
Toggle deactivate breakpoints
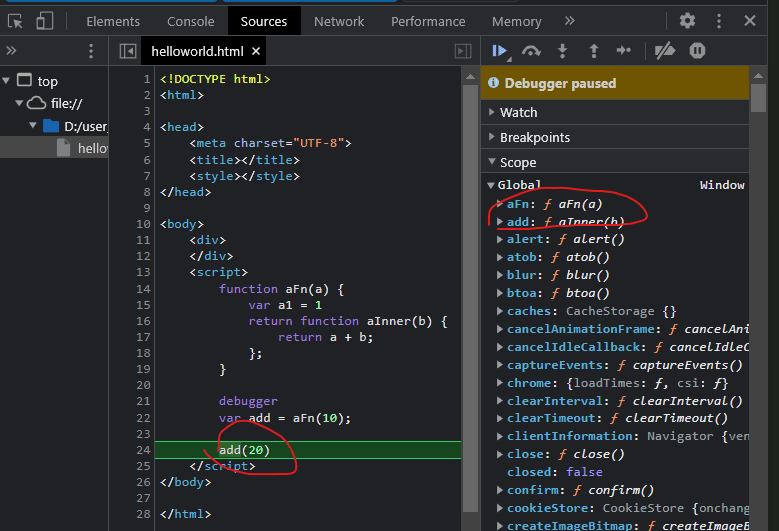pos(665,51)
